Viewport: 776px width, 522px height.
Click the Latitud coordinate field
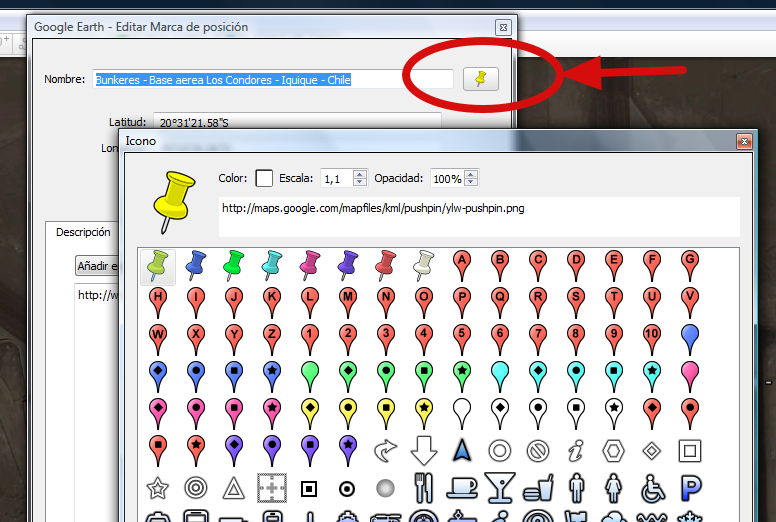pos(297,122)
